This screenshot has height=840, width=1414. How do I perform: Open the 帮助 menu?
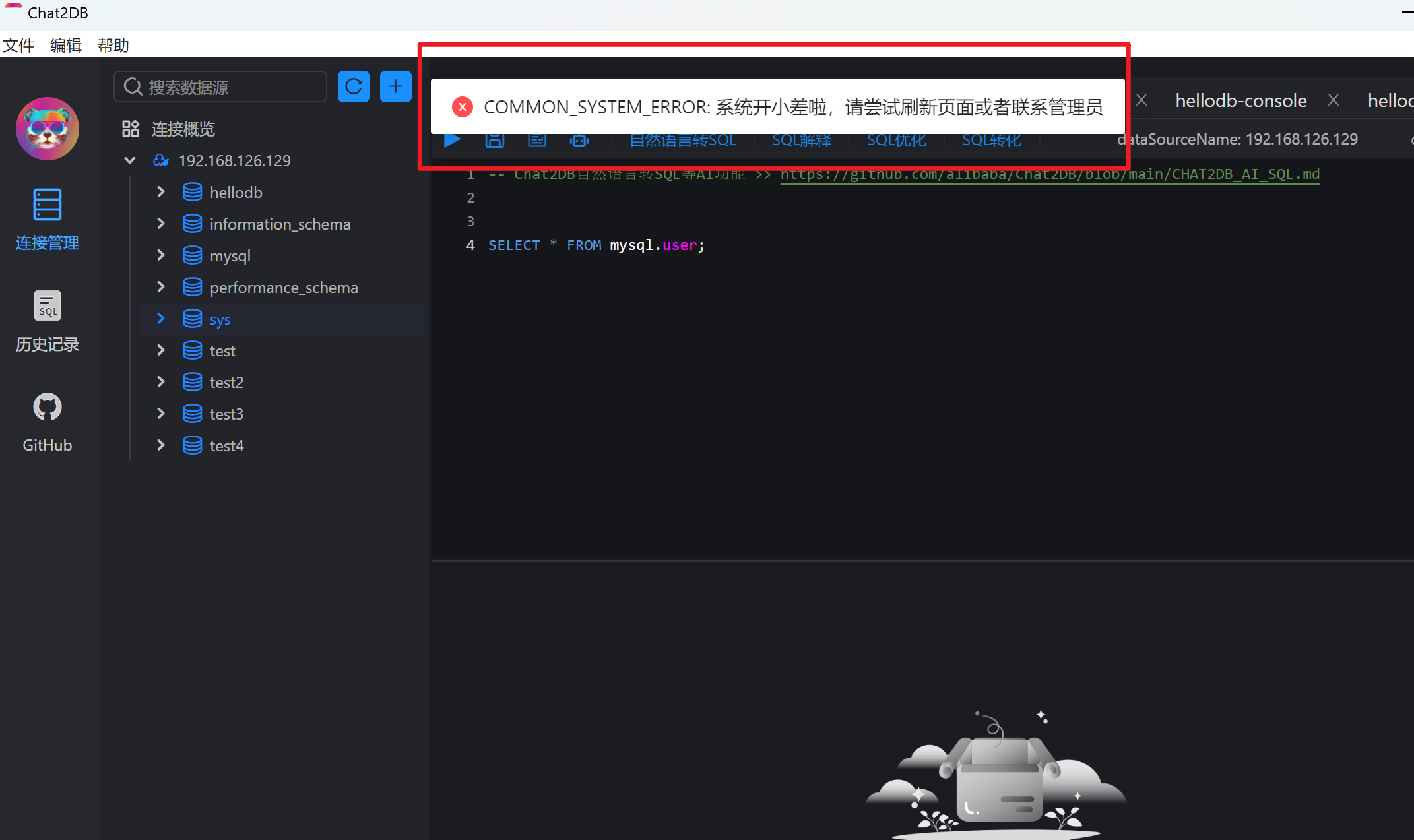pyautogui.click(x=113, y=45)
